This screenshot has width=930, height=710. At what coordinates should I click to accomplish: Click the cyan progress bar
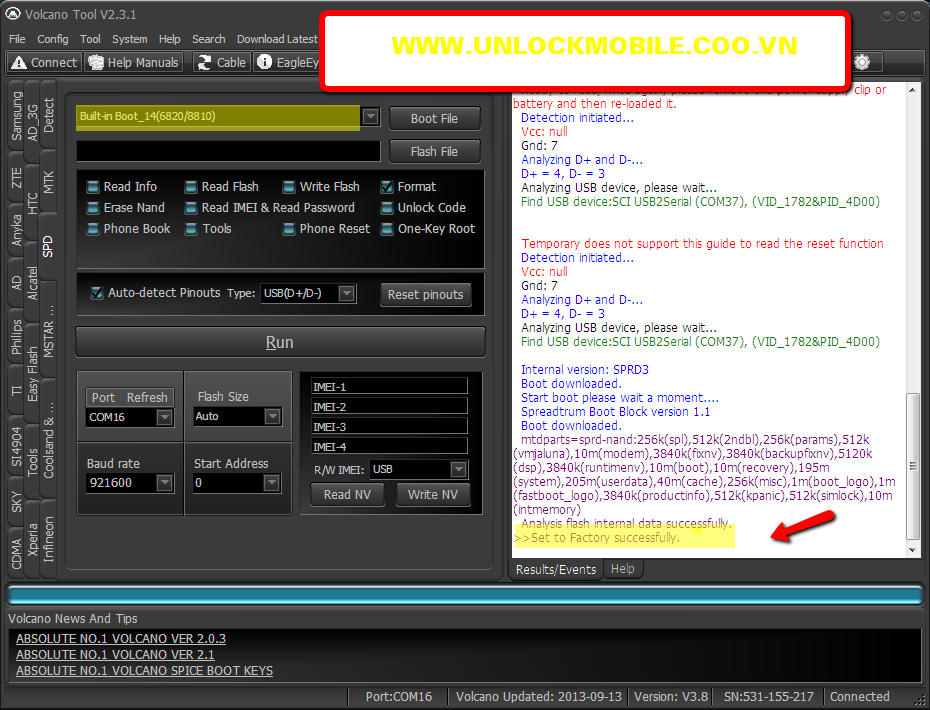pos(465,595)
